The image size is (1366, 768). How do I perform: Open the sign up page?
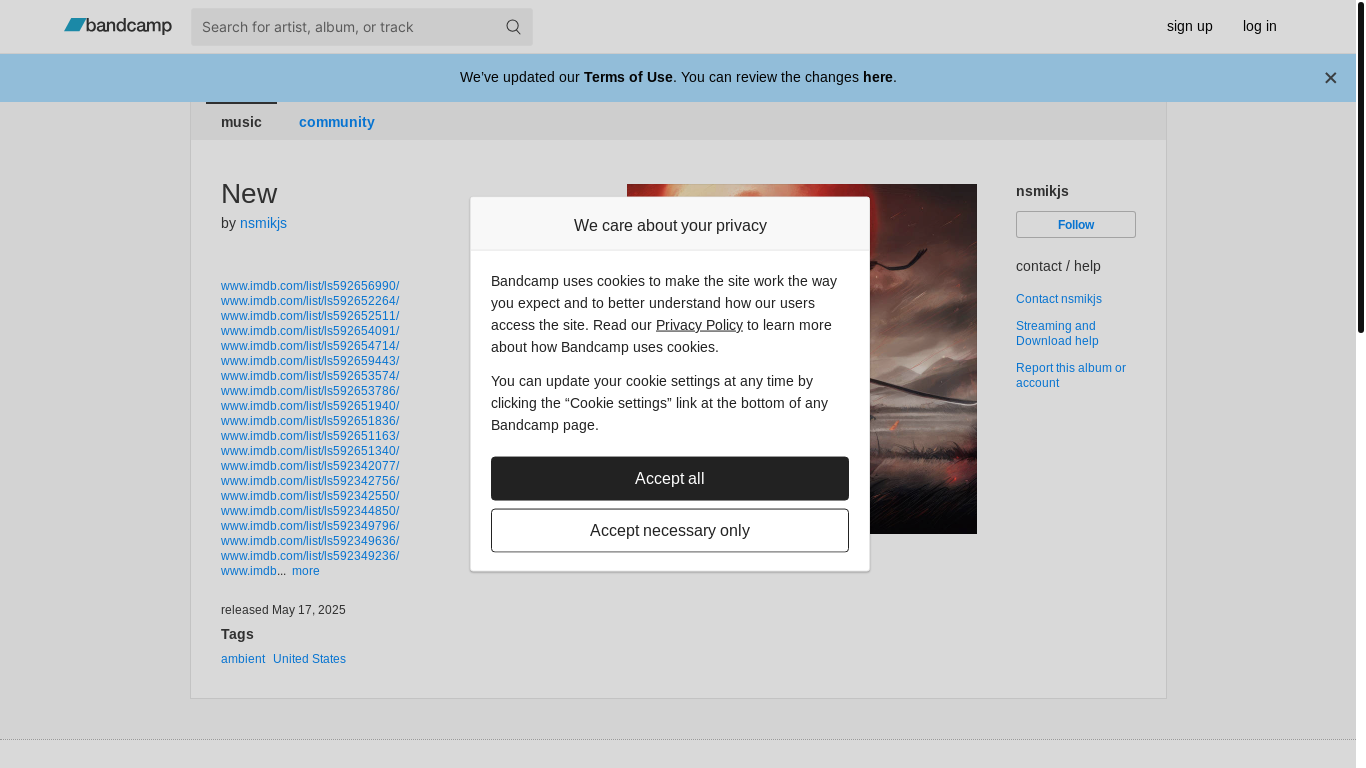tap(1189, 26)
